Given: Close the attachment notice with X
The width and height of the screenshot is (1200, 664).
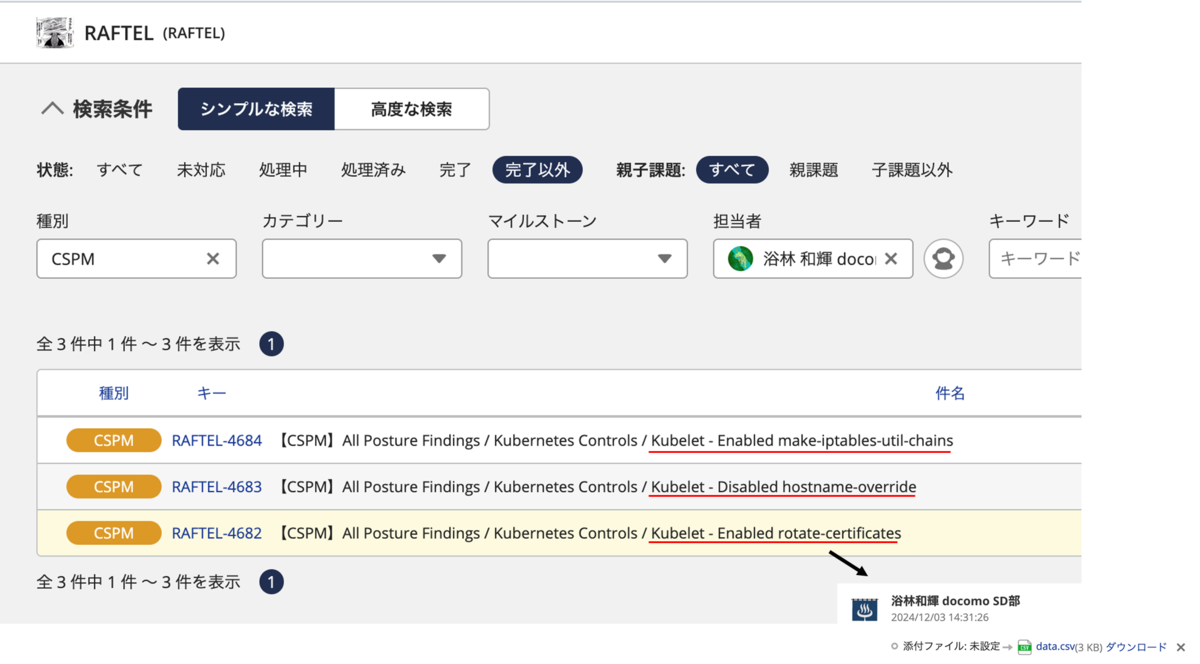Looking at the screenshot, I should 1181,648.
